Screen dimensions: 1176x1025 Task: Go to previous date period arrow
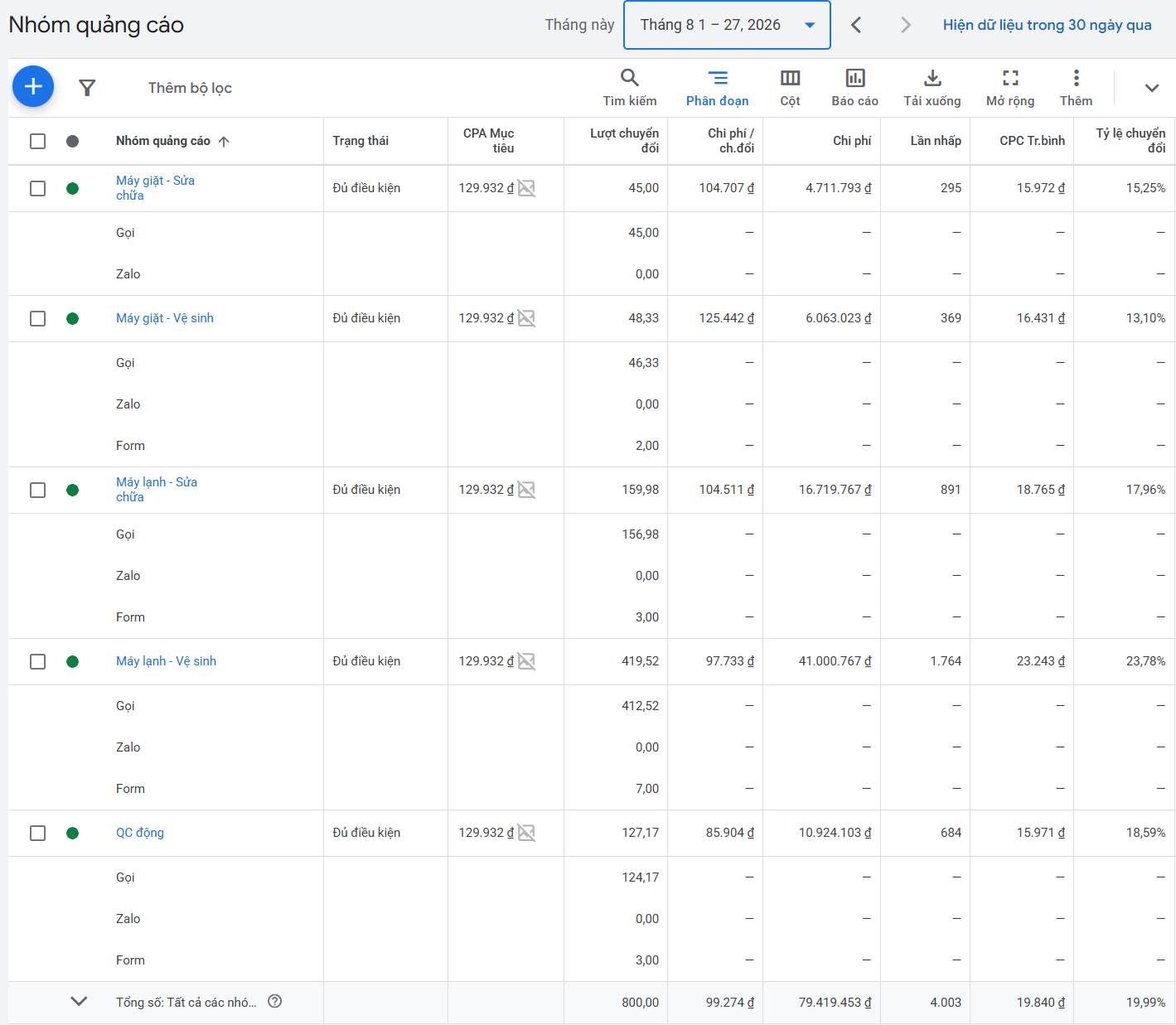[856, 25]
